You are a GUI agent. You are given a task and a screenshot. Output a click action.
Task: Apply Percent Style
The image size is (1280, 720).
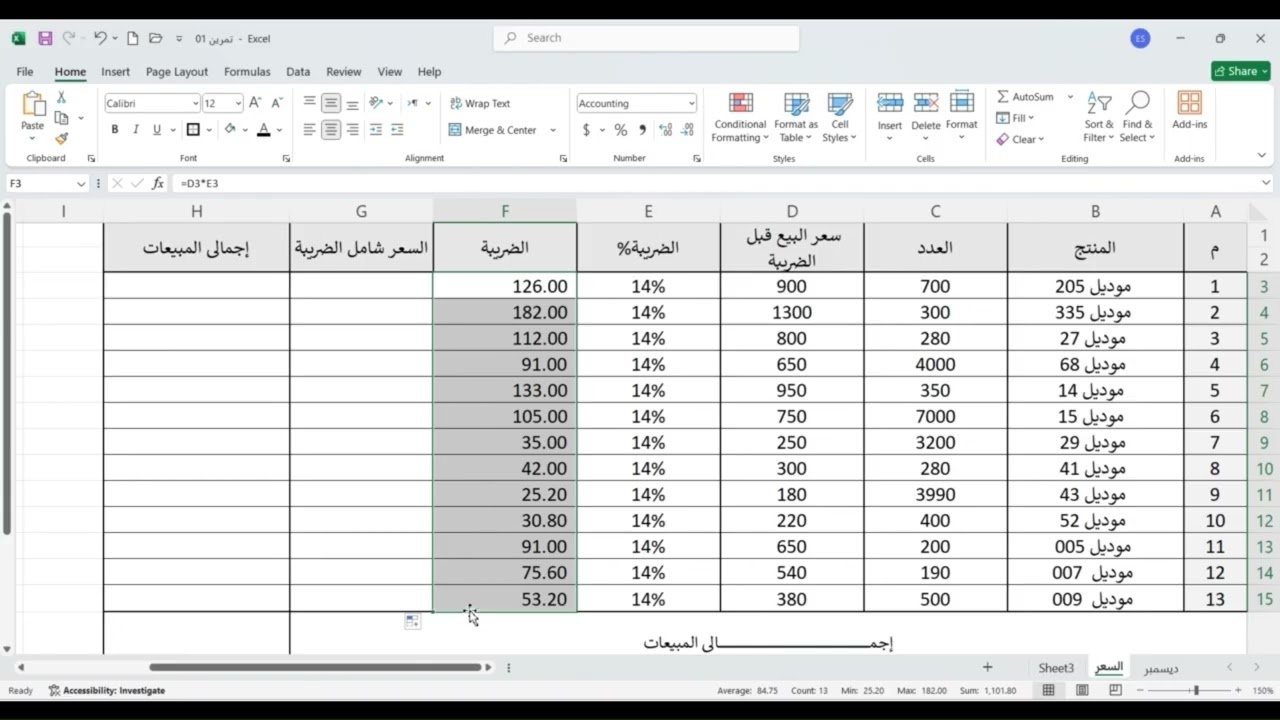pyautogui.click(x=621, y=130)
